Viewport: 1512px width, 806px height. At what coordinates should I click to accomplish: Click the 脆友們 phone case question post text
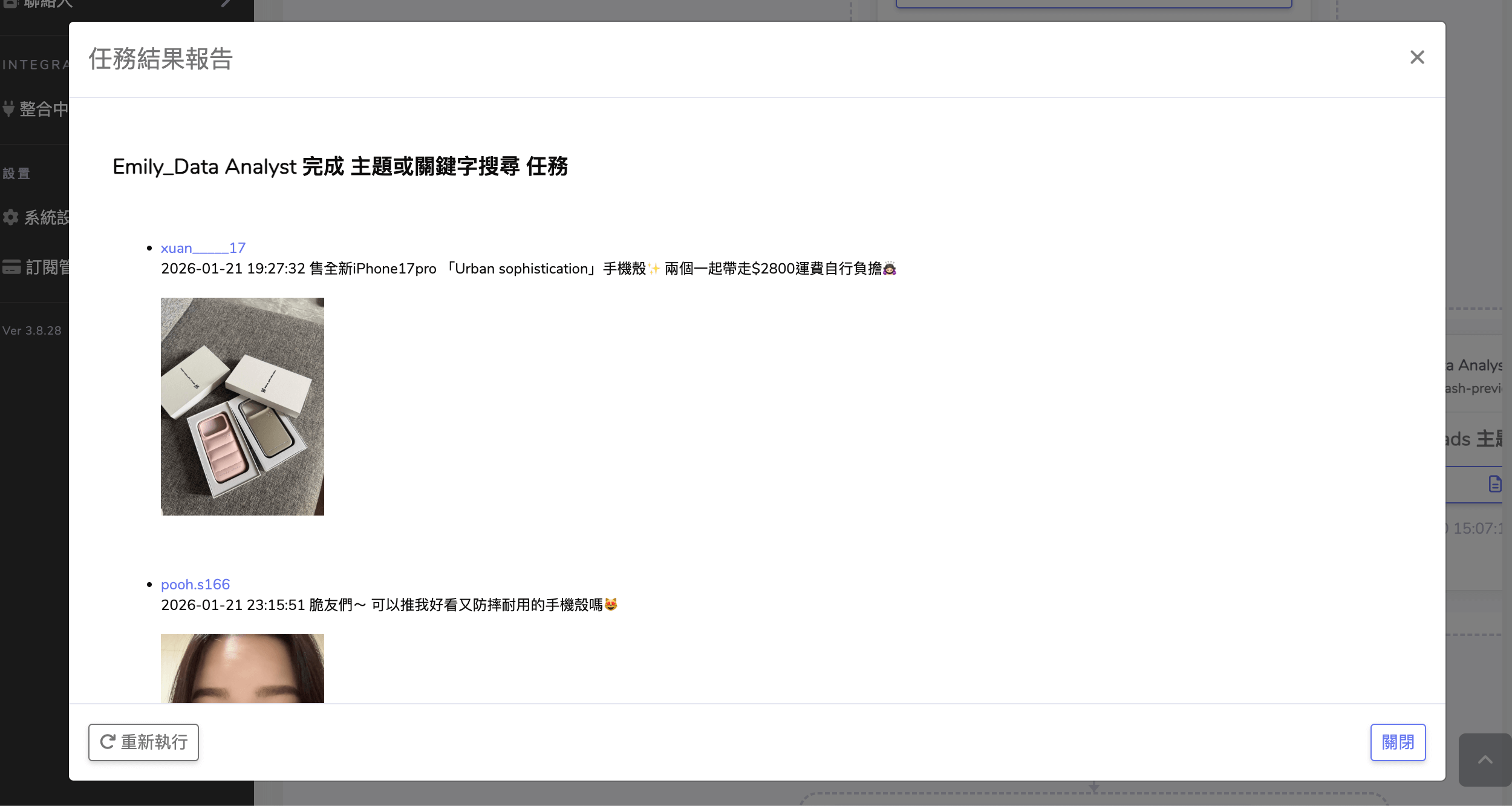click(388, 605)
